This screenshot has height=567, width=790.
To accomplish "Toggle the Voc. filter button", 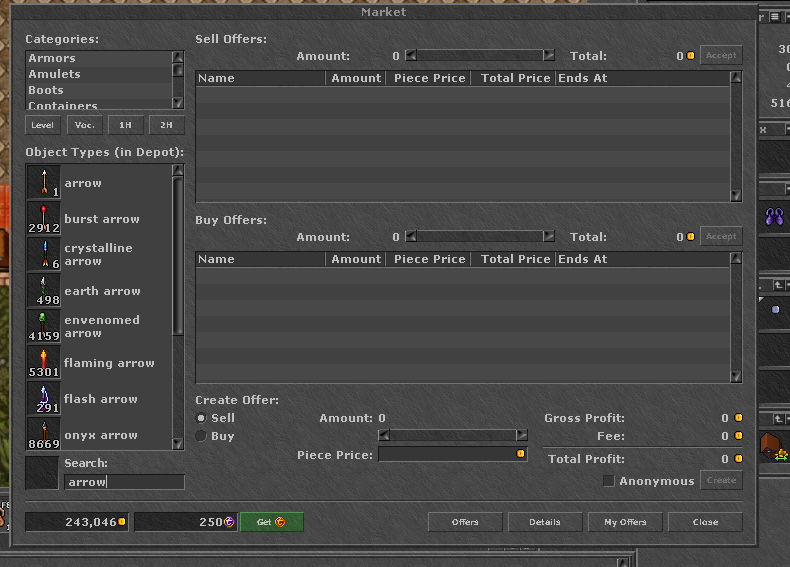I will [85, 125].
